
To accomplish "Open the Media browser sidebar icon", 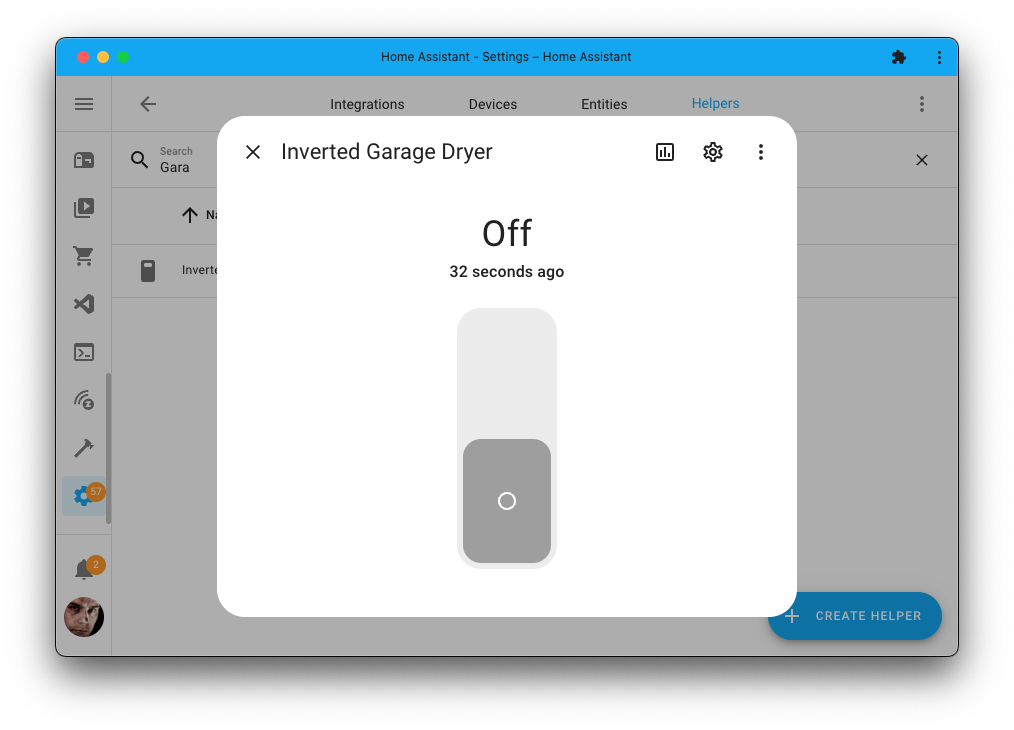I will pos(83,207).
